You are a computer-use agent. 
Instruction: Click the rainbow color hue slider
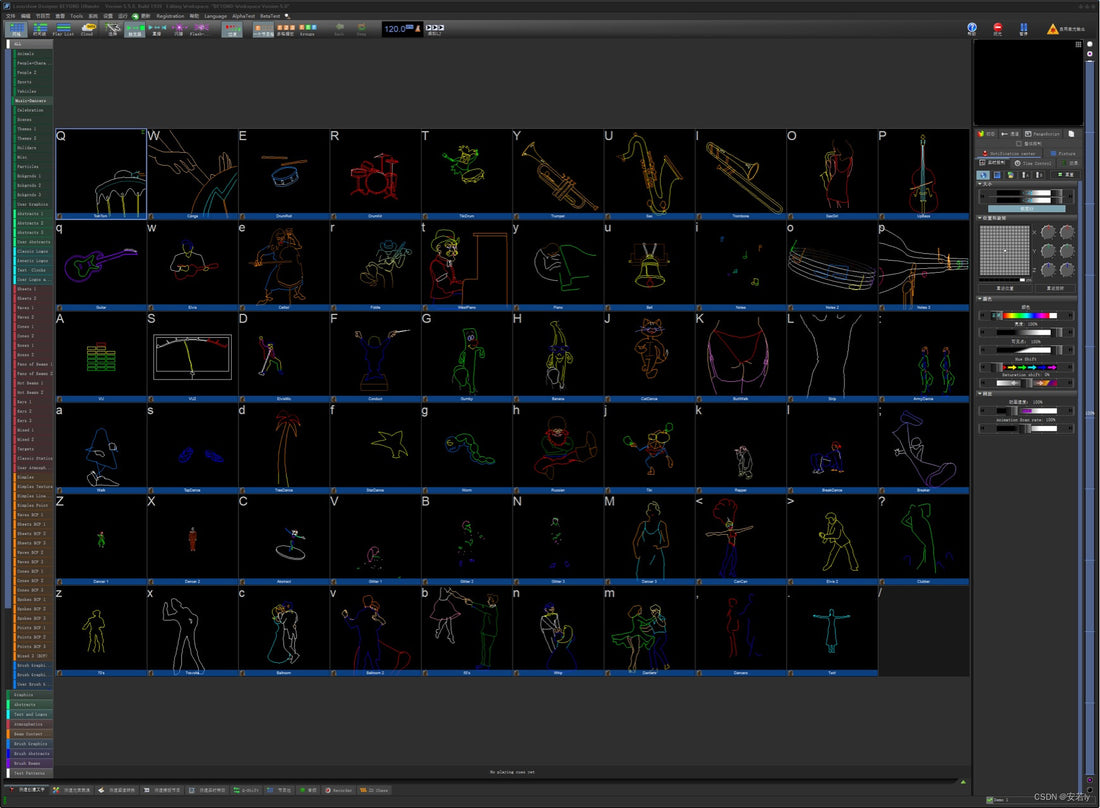[1026, 316]
